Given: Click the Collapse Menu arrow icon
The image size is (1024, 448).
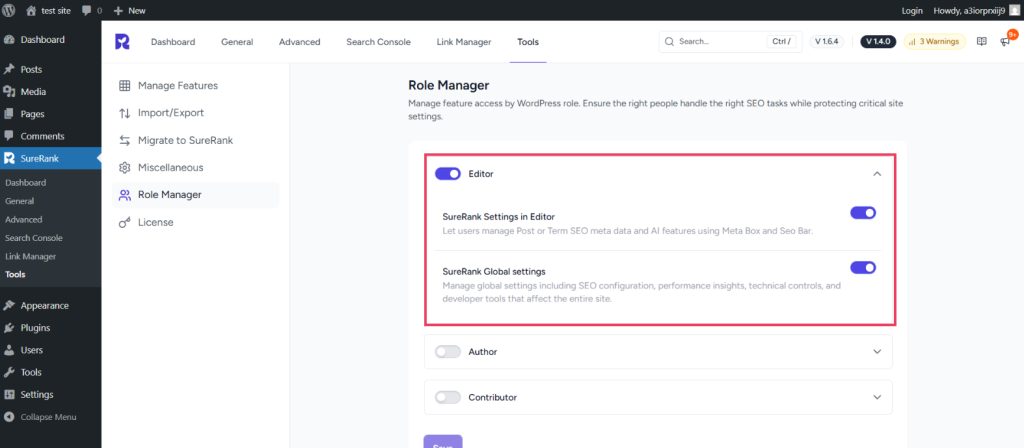Looking at the screenshot, I should [x=9, y=417].
